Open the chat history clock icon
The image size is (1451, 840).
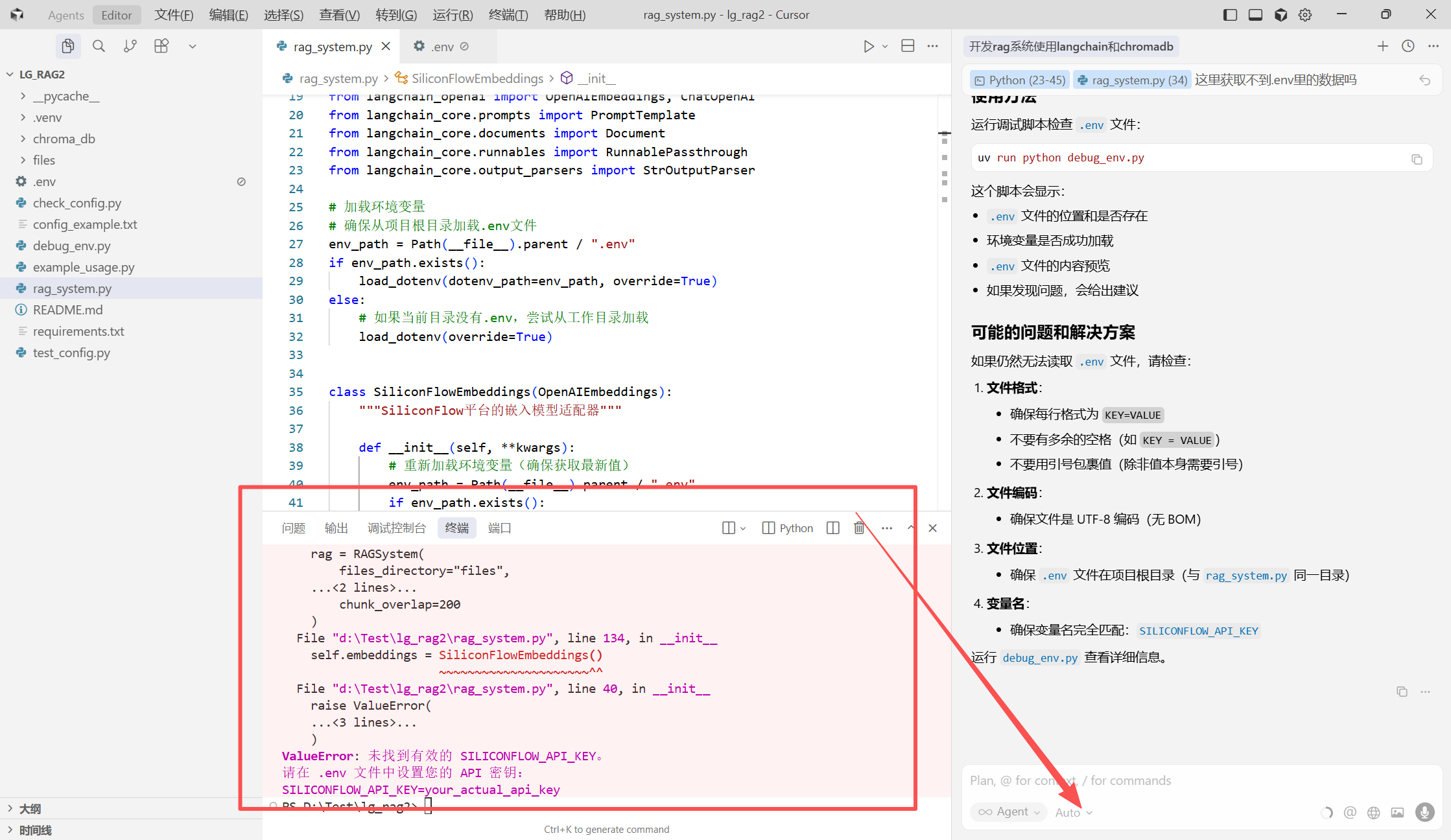tap(1408, 46)
